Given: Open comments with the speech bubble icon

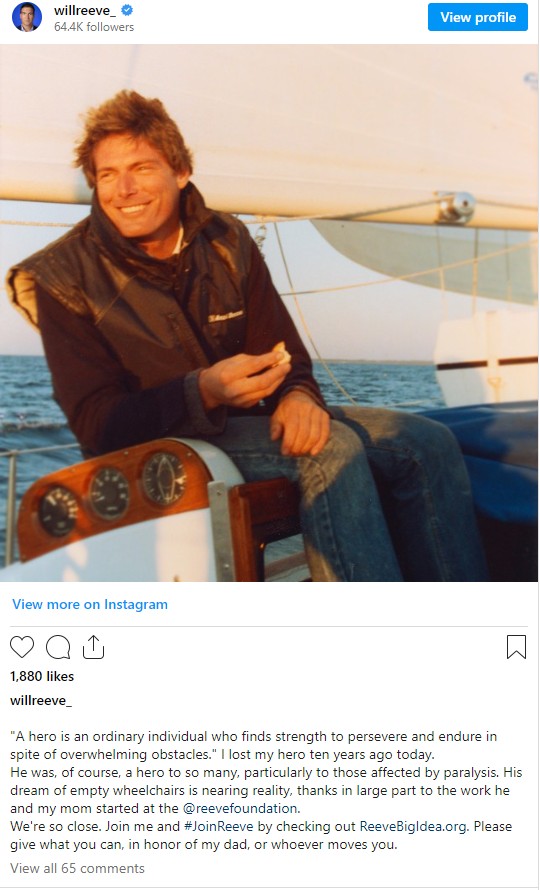Looking at the screenshot, I should tap(58, 647).
